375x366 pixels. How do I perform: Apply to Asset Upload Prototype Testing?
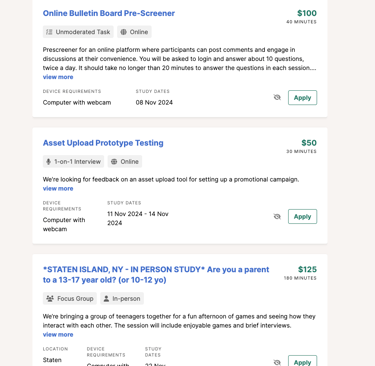tap(302, 217)
